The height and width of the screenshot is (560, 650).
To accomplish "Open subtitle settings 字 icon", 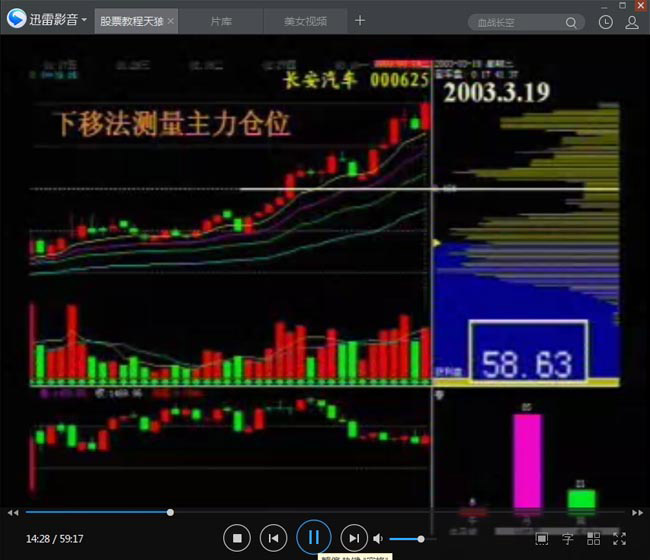I will [568, 538].
